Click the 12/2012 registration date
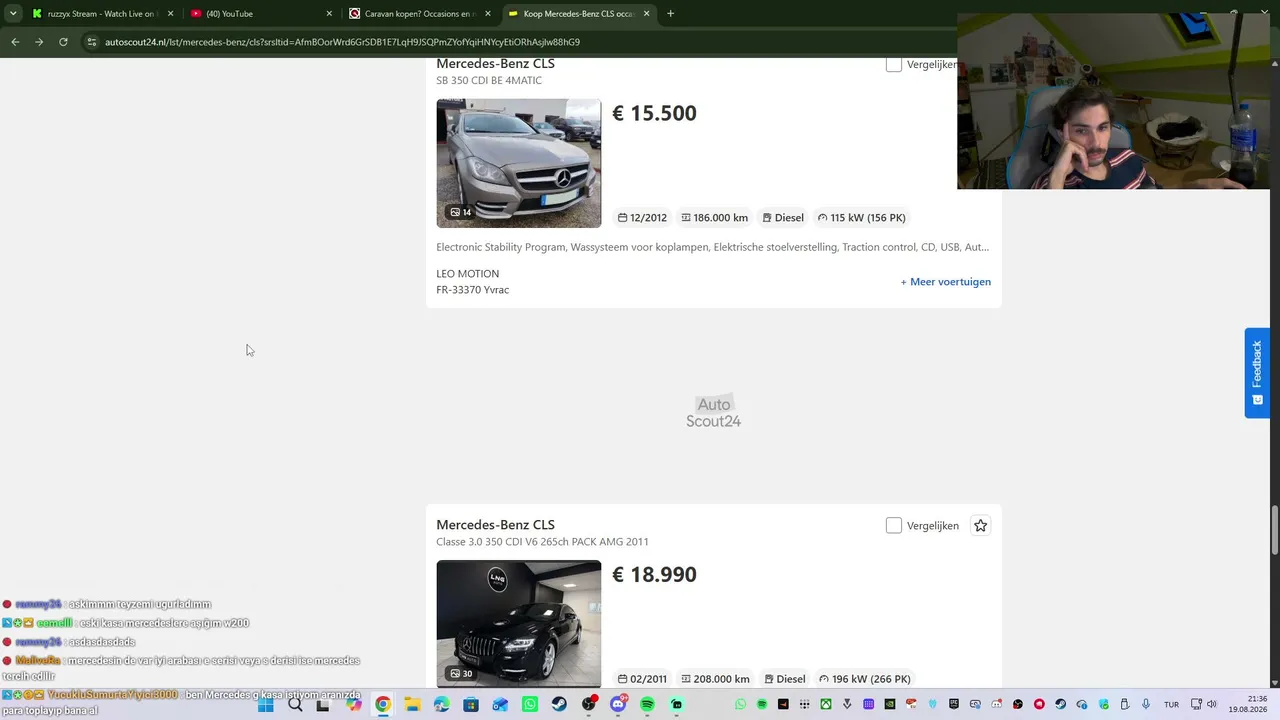 642,218
